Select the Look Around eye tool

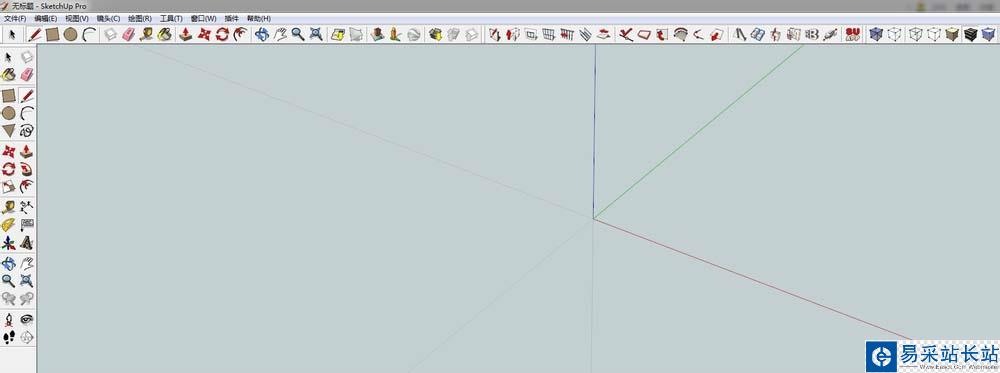[x=27, y=319]
